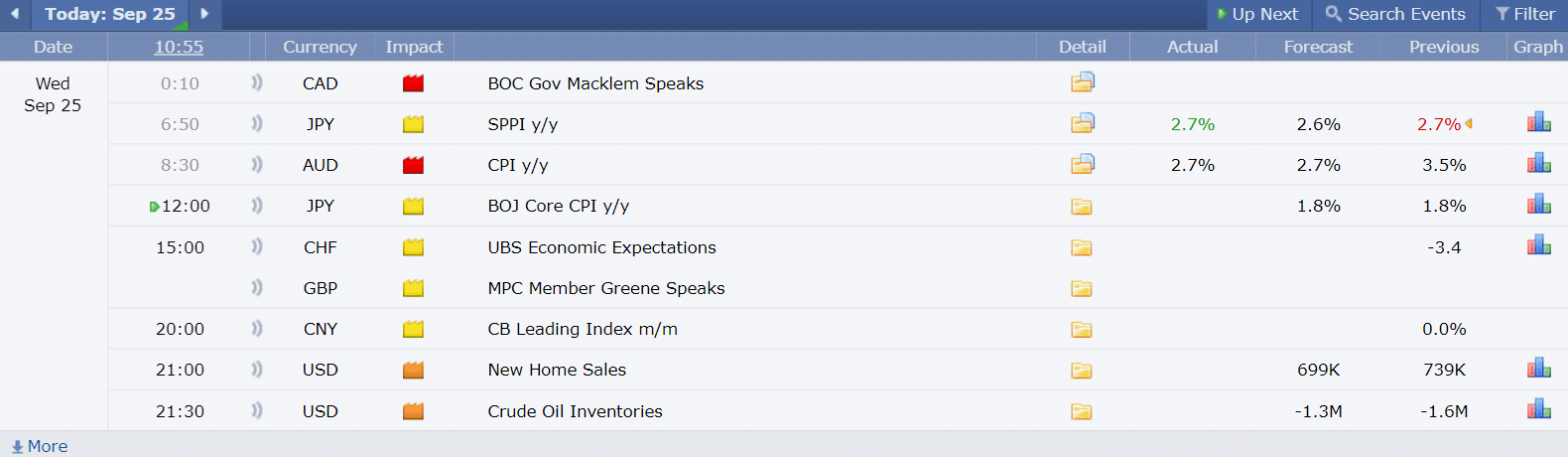Click yellow impact swatch for SPPI y/y

pos(413,124)
